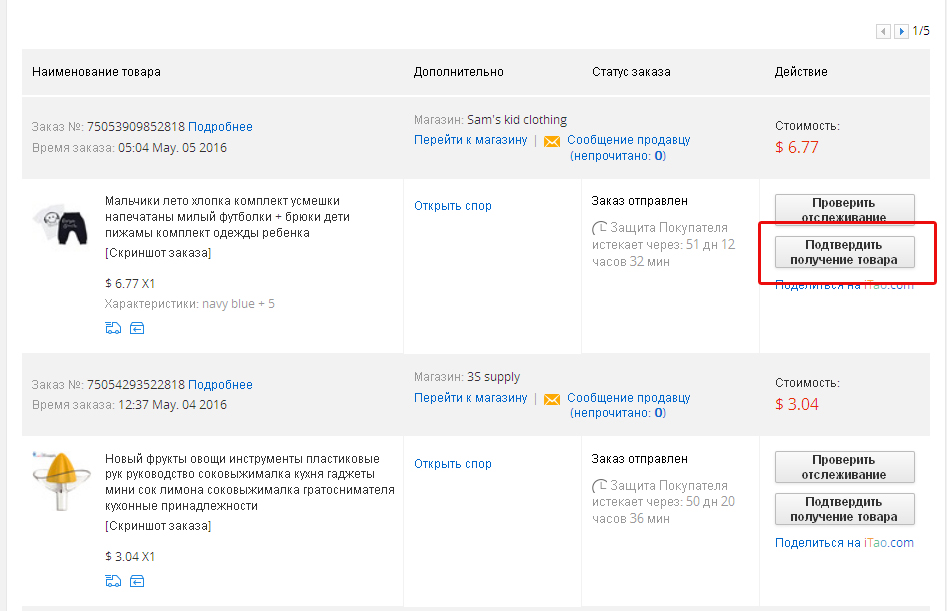
Task: Open a dispute for the juicer order
Action: tap(453, 464)
